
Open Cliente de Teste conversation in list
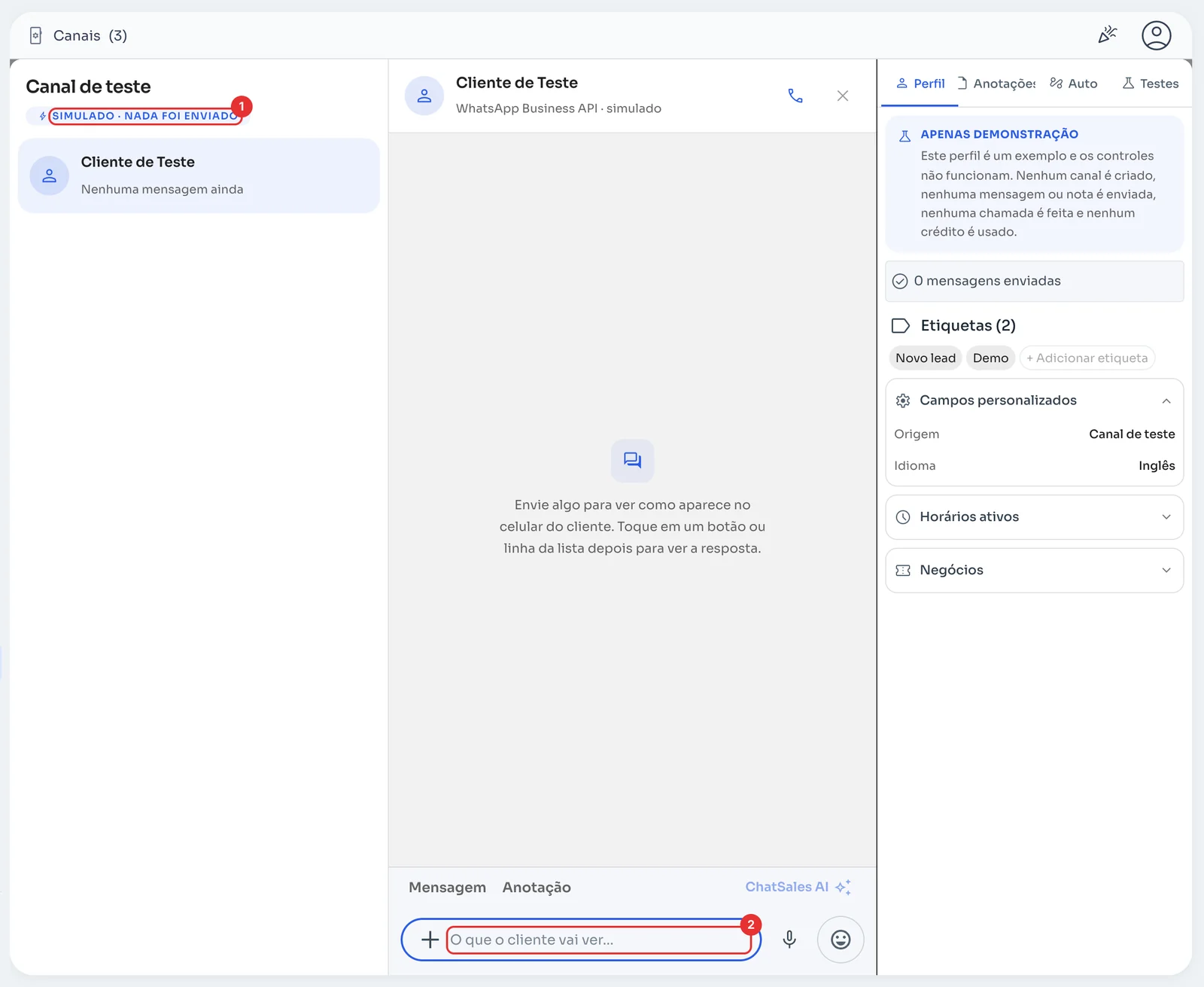[199, 175]
